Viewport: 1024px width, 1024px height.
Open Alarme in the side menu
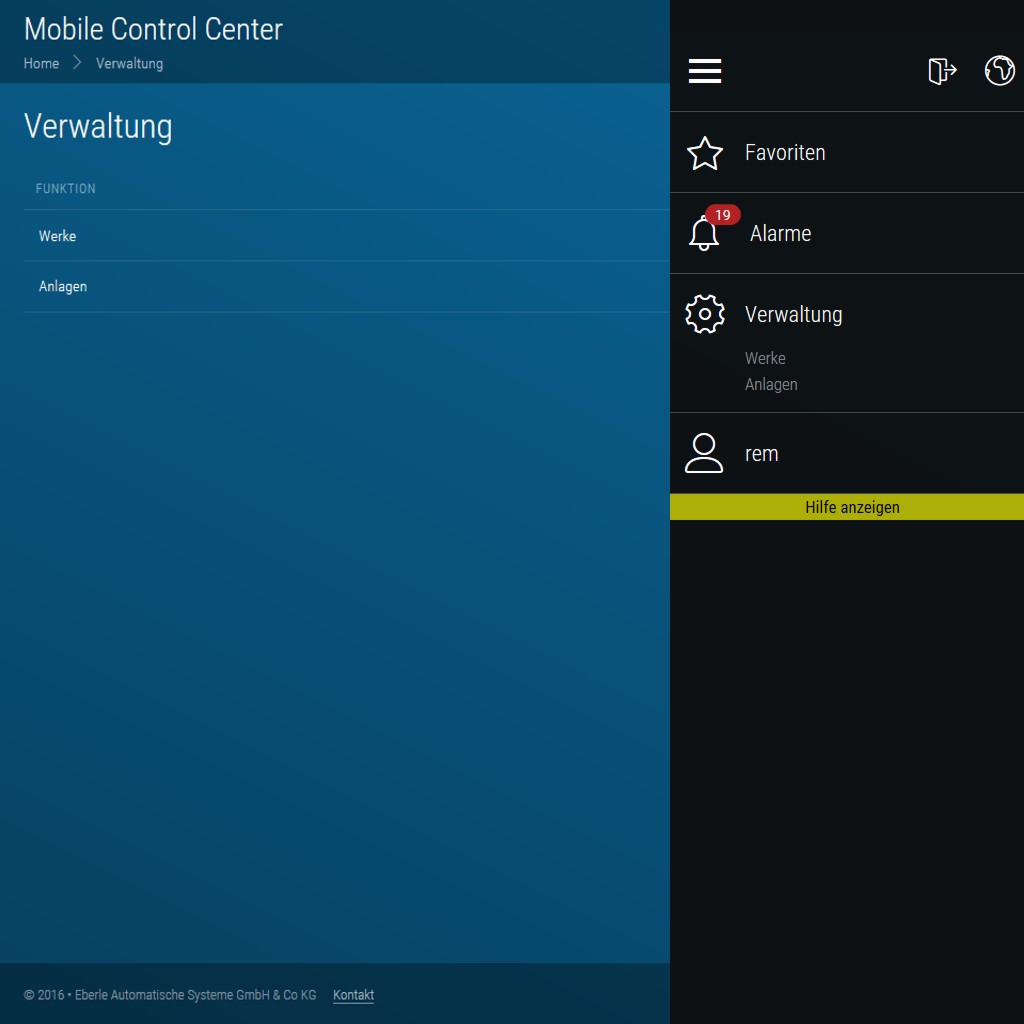coord(780,233)
